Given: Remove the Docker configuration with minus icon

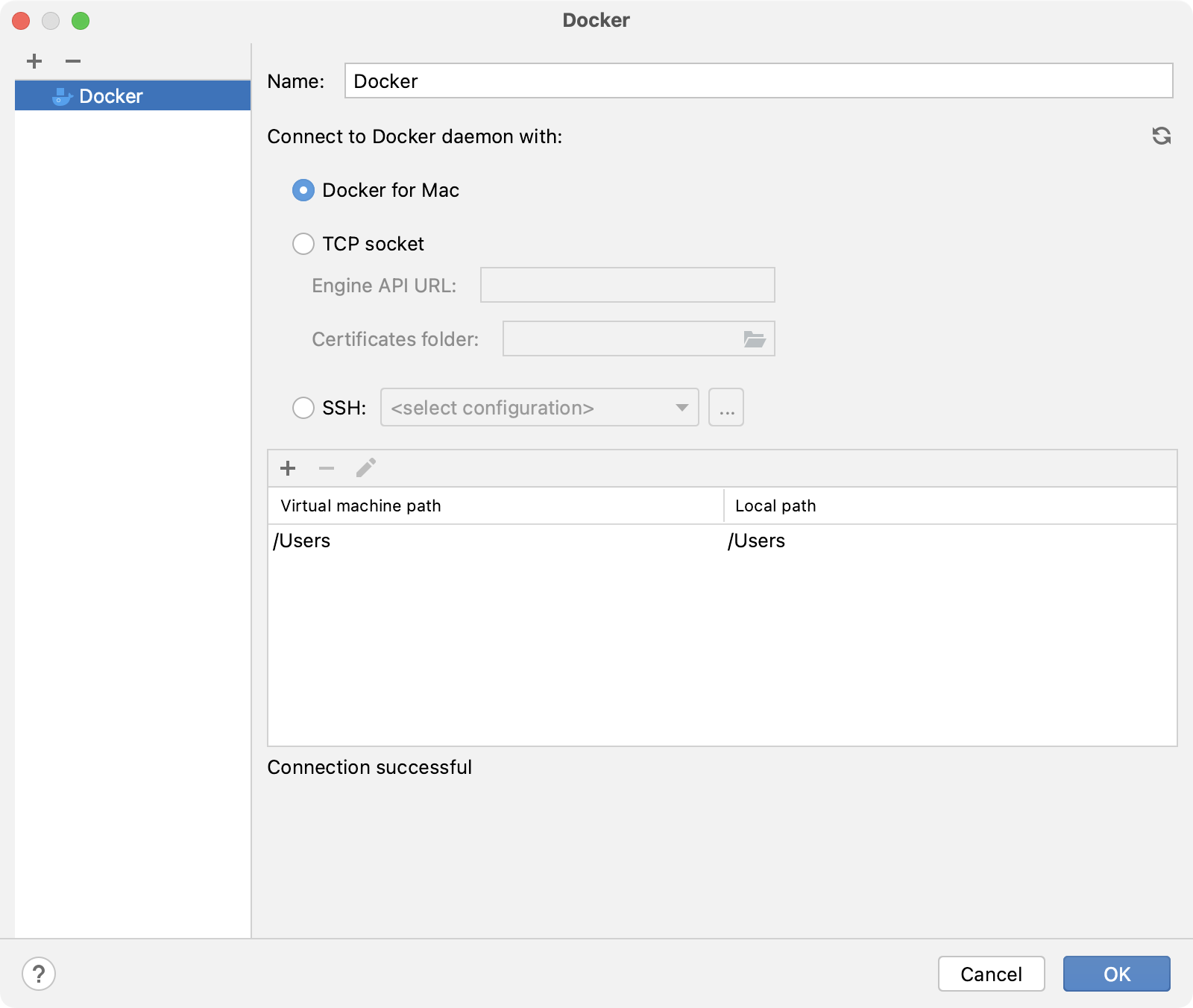Looking at the screenshot, I should (72, 61).
